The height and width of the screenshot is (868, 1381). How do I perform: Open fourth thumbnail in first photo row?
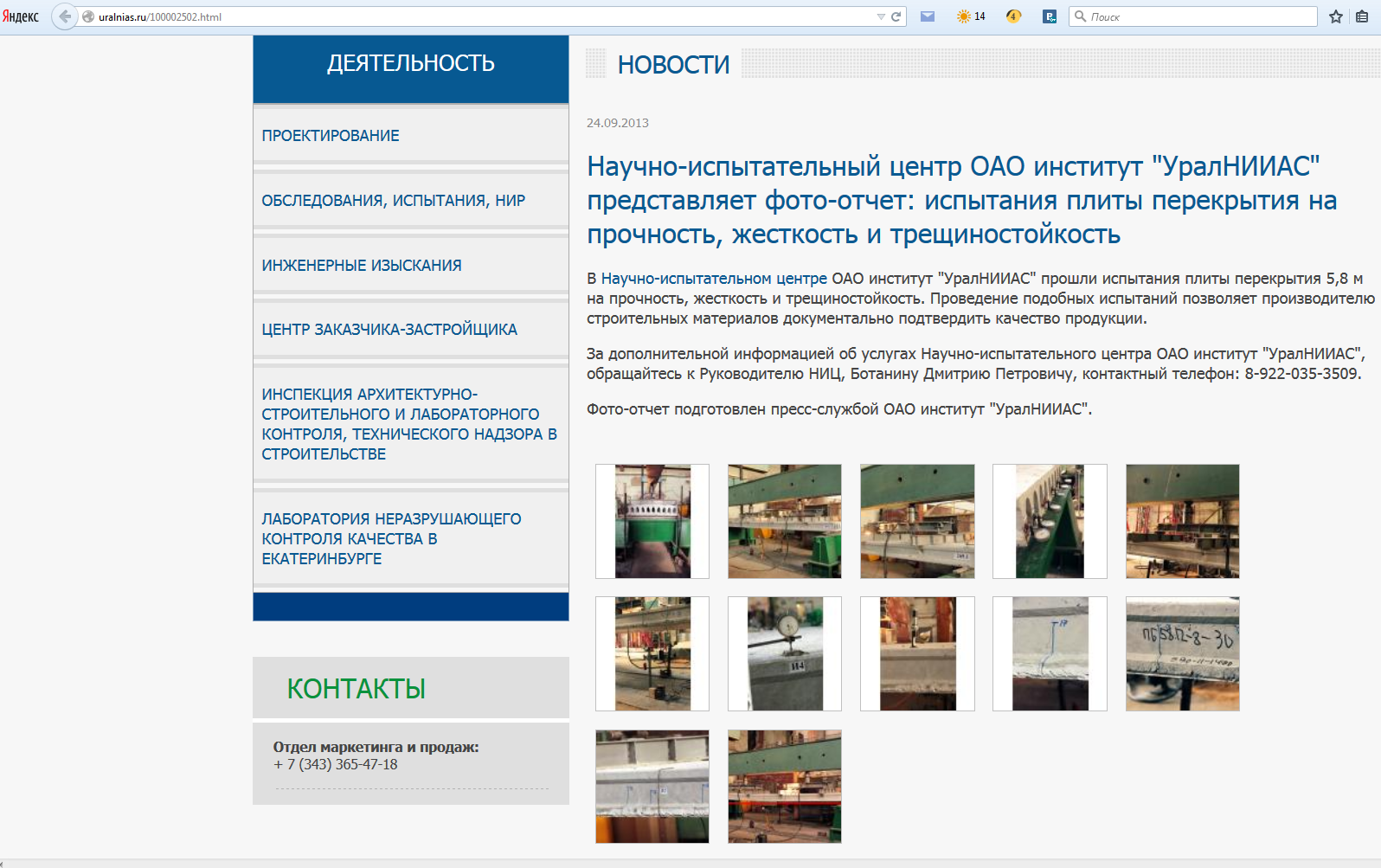click(x=1050, y=521)
